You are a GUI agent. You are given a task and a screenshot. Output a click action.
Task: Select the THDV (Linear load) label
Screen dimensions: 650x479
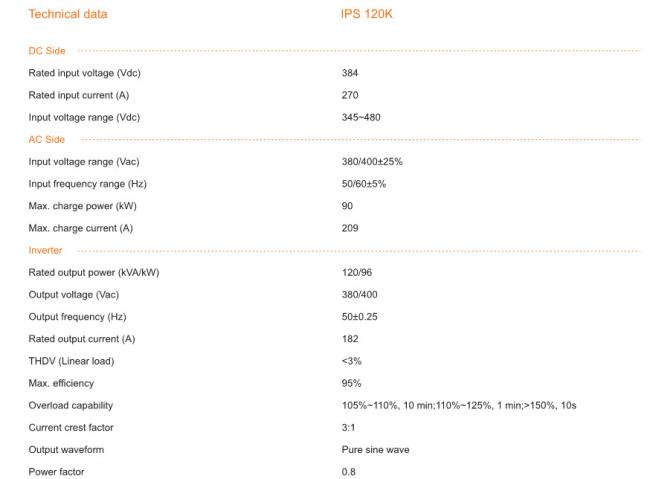[x=71, y=361]
